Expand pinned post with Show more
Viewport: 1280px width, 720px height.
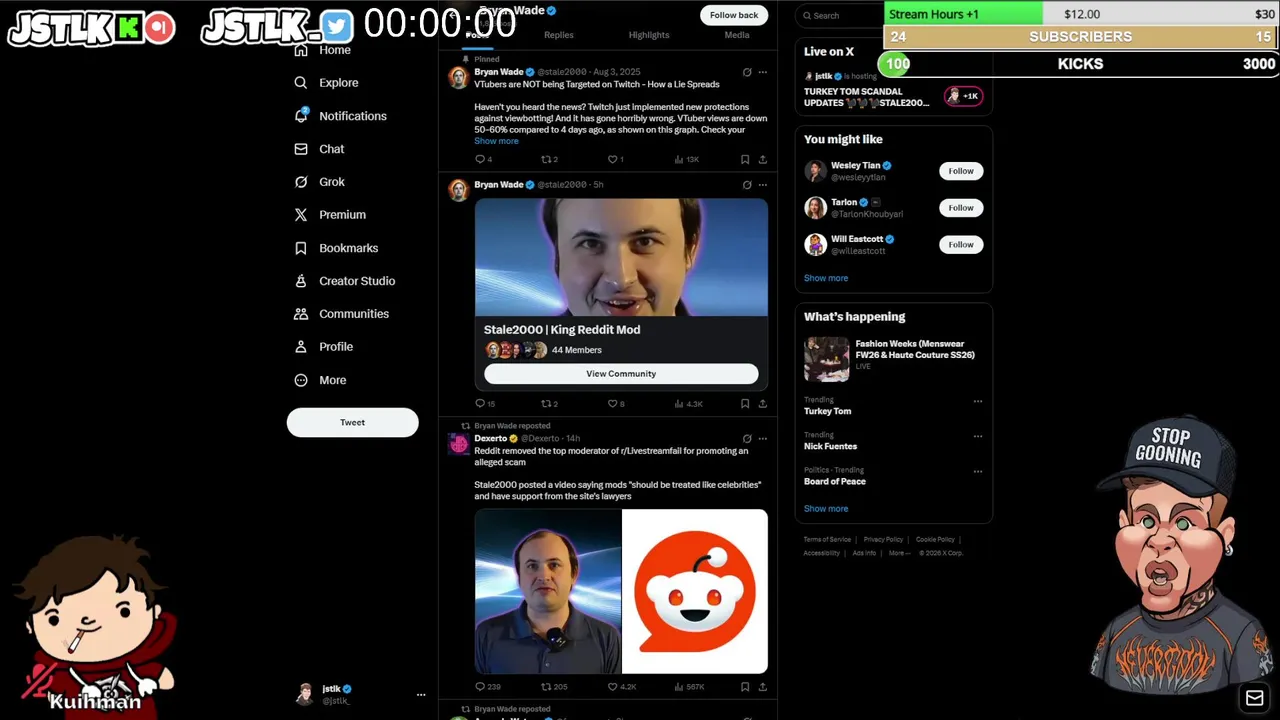[496, 141]
